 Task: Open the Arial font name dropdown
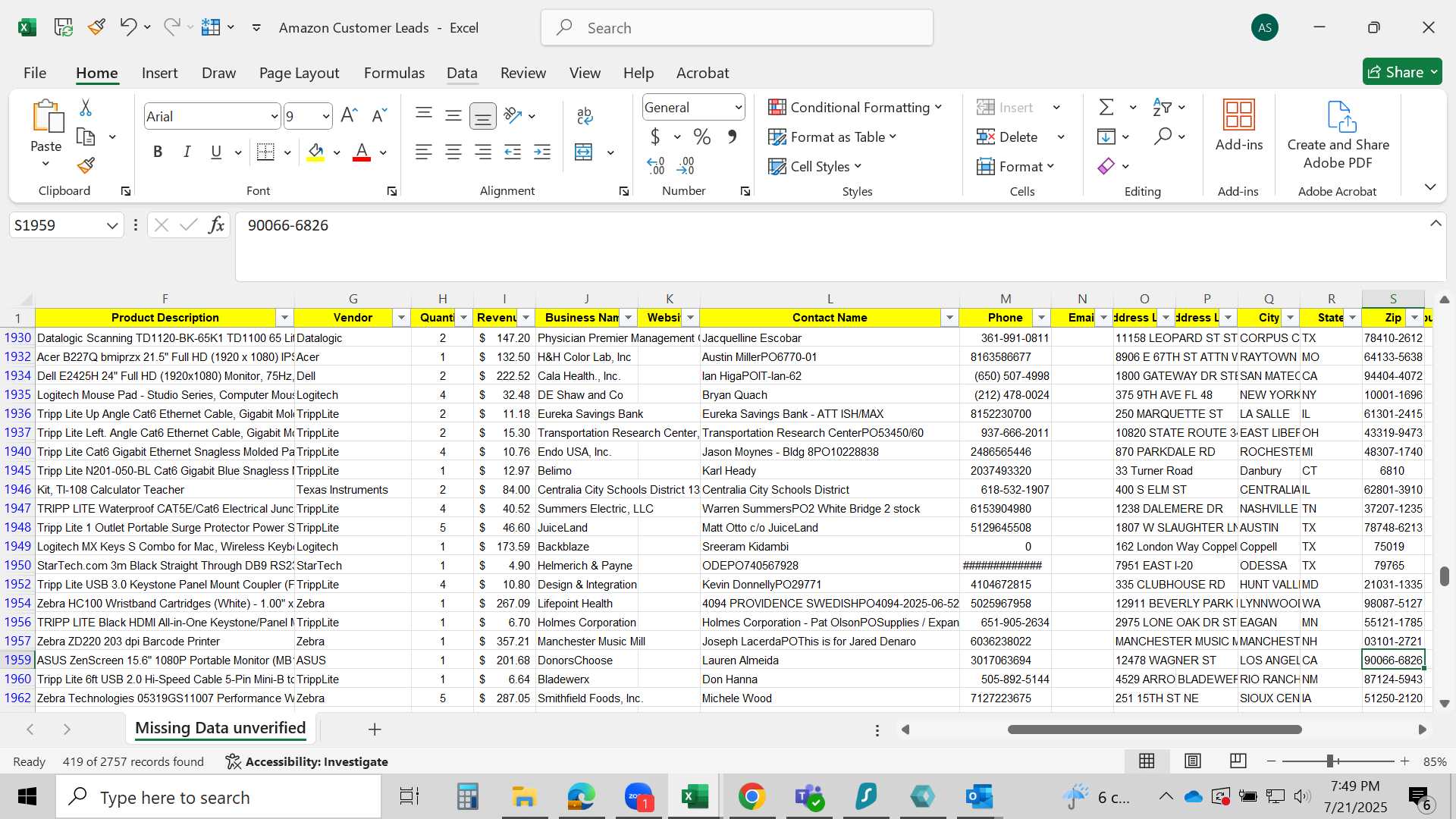[x=274, y=116]
